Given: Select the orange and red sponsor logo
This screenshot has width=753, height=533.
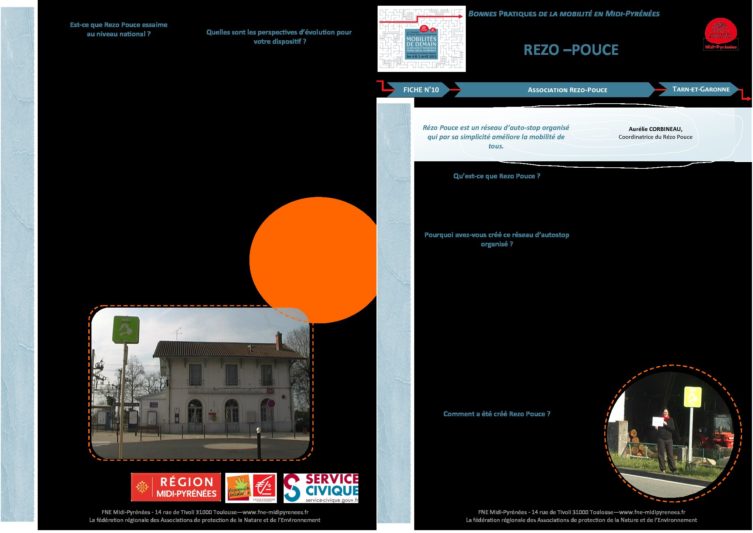Looking at the screenshot, I should click(251, 487).
